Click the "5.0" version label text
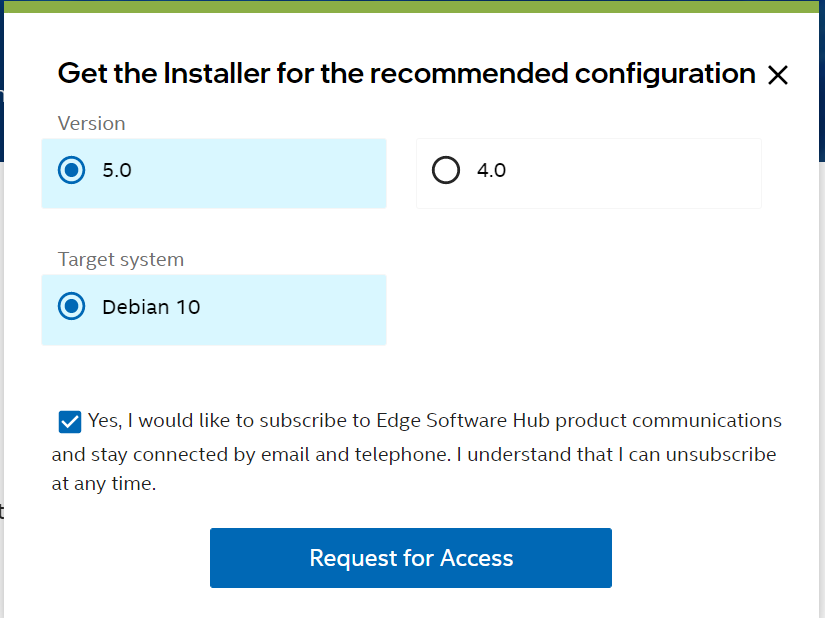This screenshot has width=825, height=618. pyautogui.click(x=117, y=171)
